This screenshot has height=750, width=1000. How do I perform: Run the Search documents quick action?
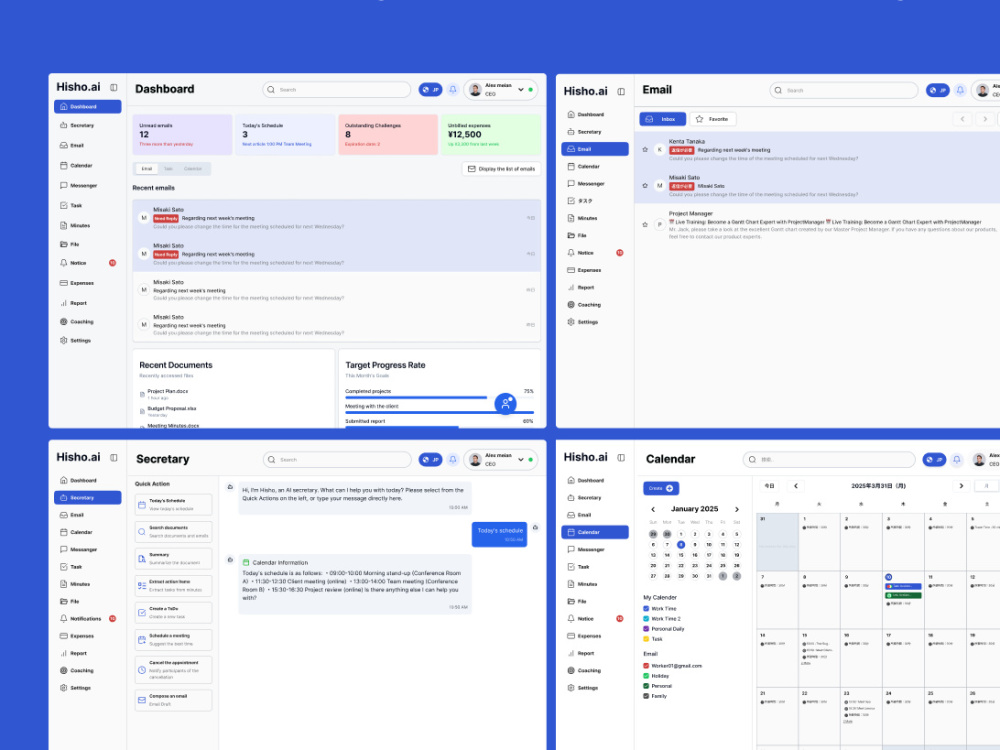(173, 532)
